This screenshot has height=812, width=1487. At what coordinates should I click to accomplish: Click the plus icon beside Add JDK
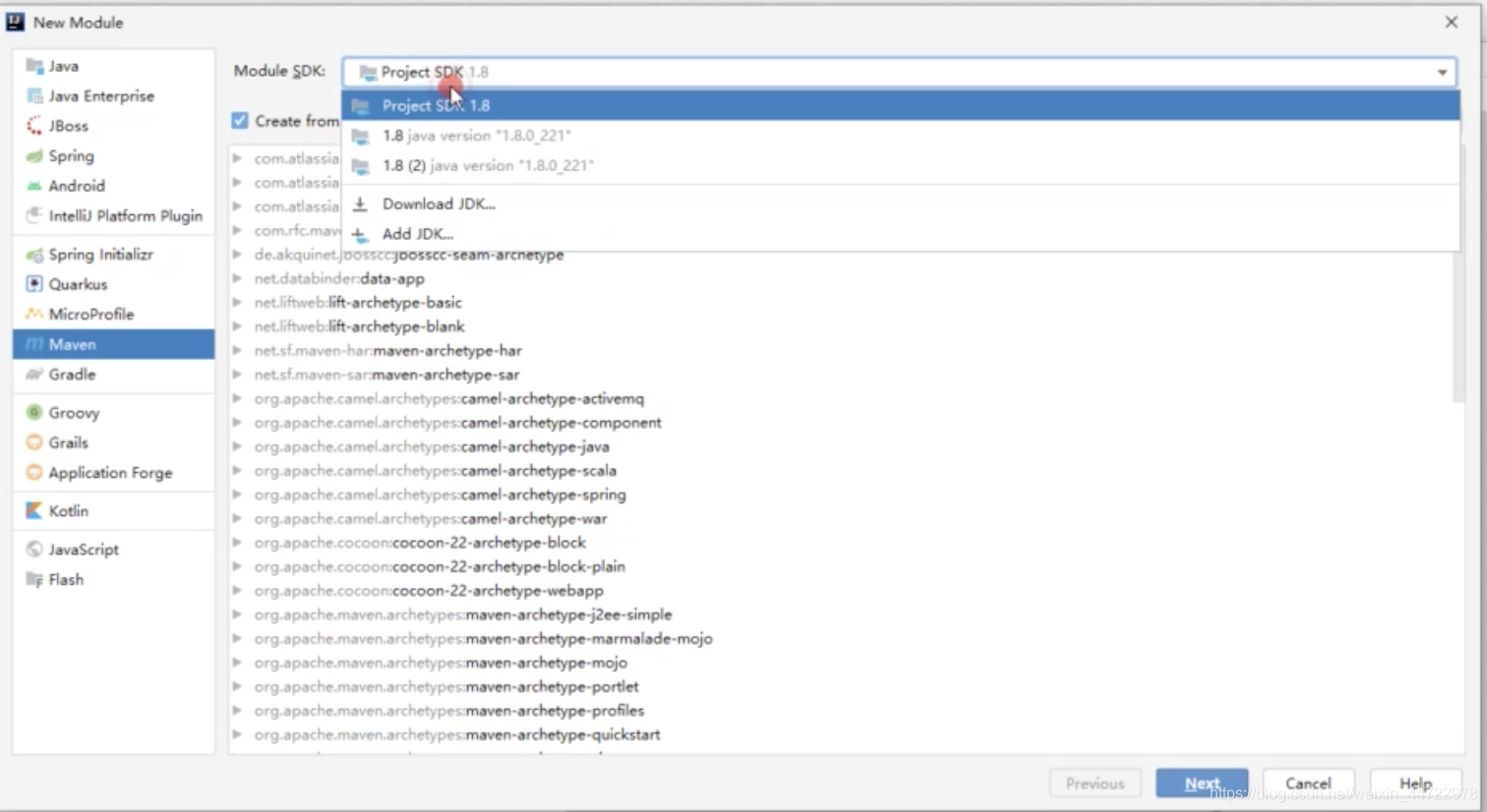point(360,234)
